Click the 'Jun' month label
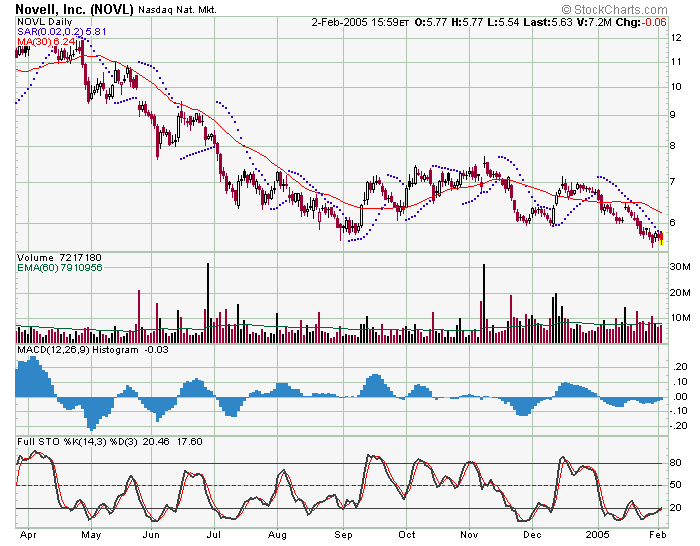Viewport: 700px width, 546px height. click(x=151, y=535)
